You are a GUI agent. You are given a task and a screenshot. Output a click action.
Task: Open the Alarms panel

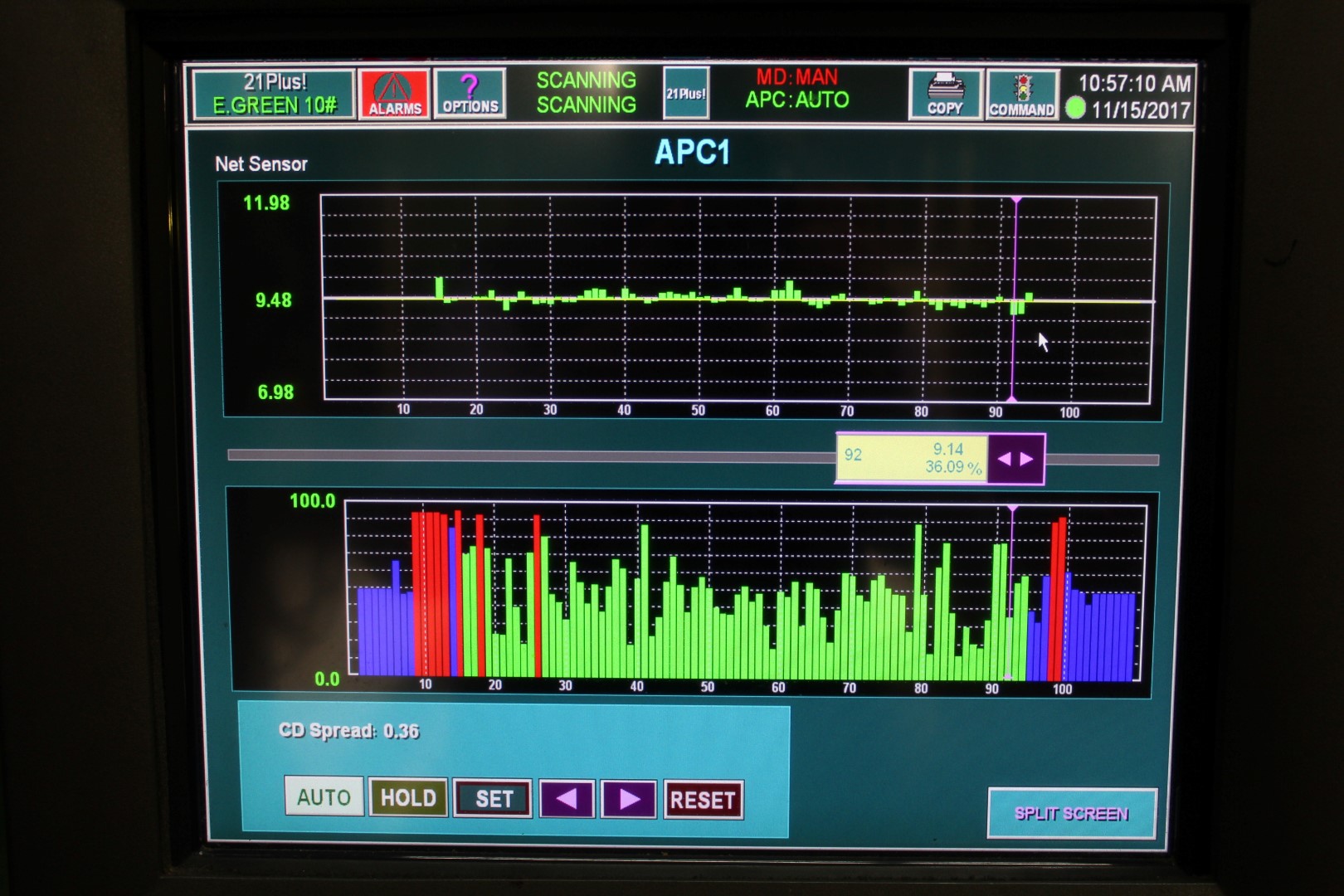(394, 94)
